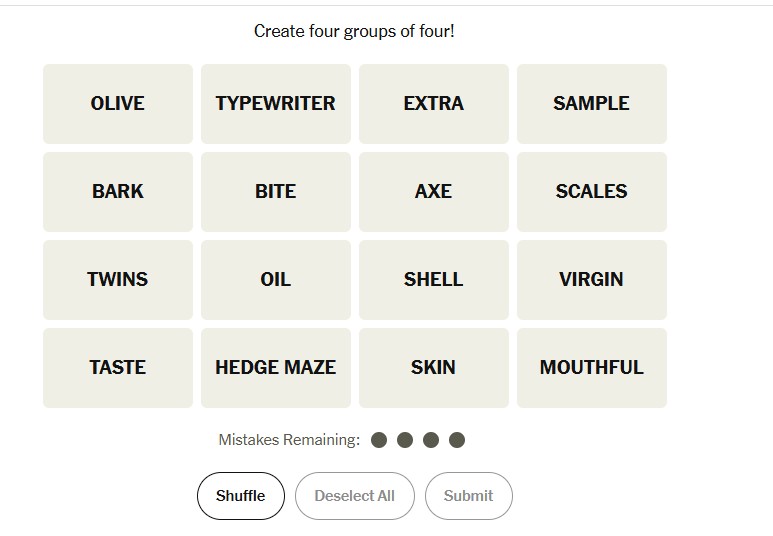Click the SKIN word tile
This screenshot has height=536, width=773.
[434, 368]
